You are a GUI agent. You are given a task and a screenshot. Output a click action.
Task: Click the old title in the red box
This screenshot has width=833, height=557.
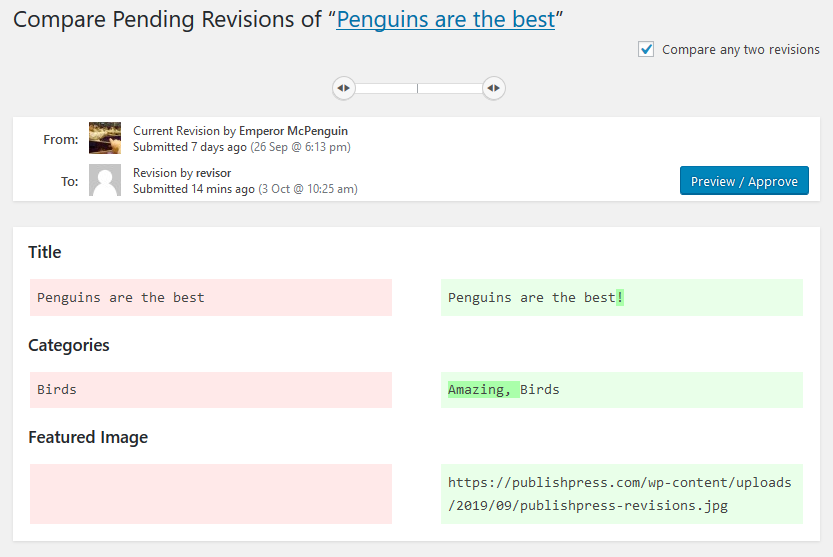(121, 297)
